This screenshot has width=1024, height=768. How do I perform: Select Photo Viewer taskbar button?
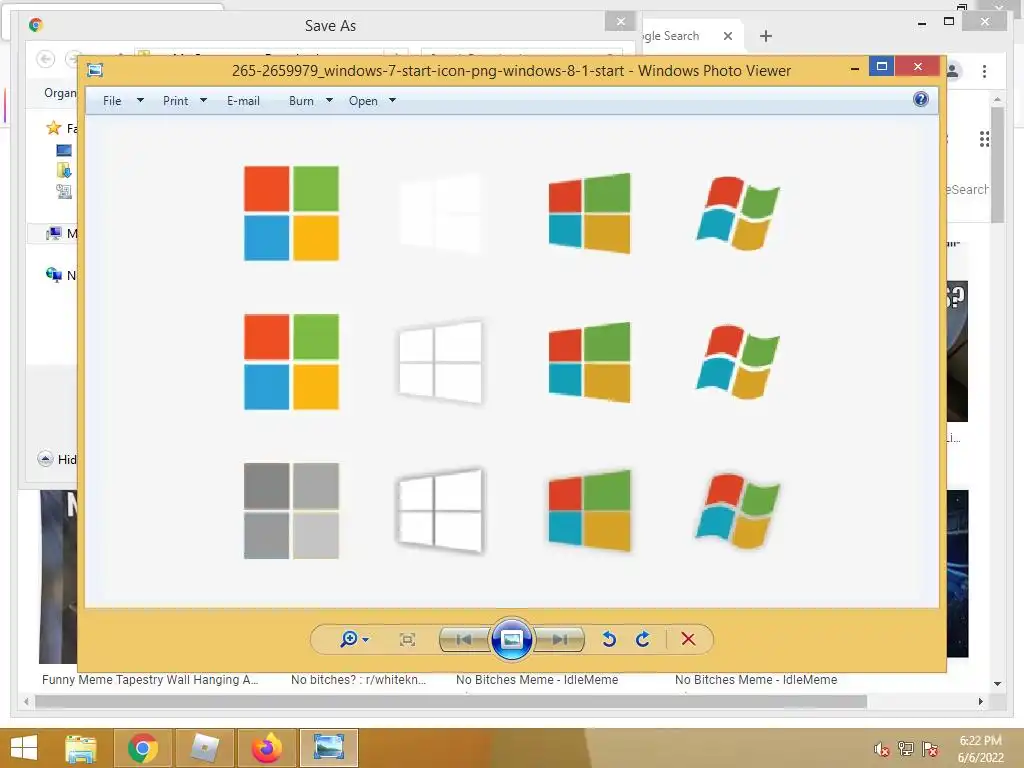tap(329, 748)
